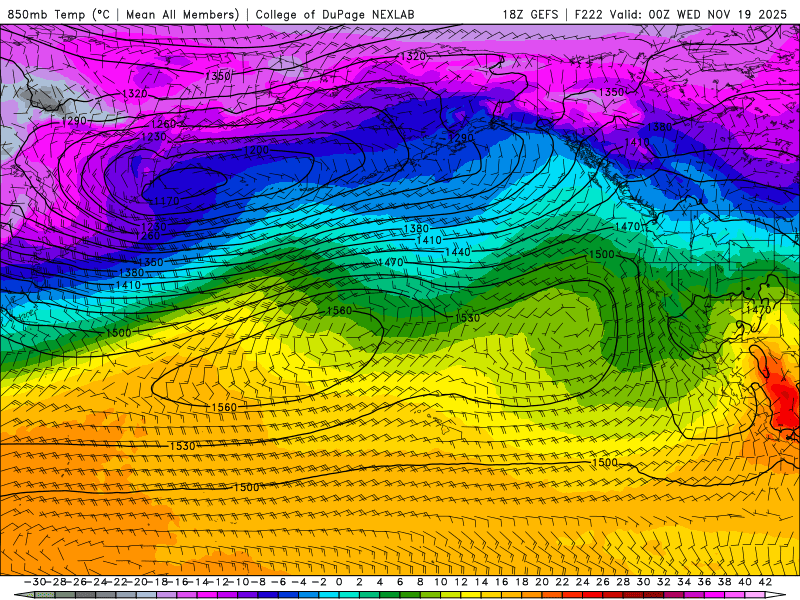Image resolution: width=800 pixels, height=600 pixels.
Task: Click the "WED NOV 19 2025" valid date
Action: pyautogui.click(x=732, y=14)
